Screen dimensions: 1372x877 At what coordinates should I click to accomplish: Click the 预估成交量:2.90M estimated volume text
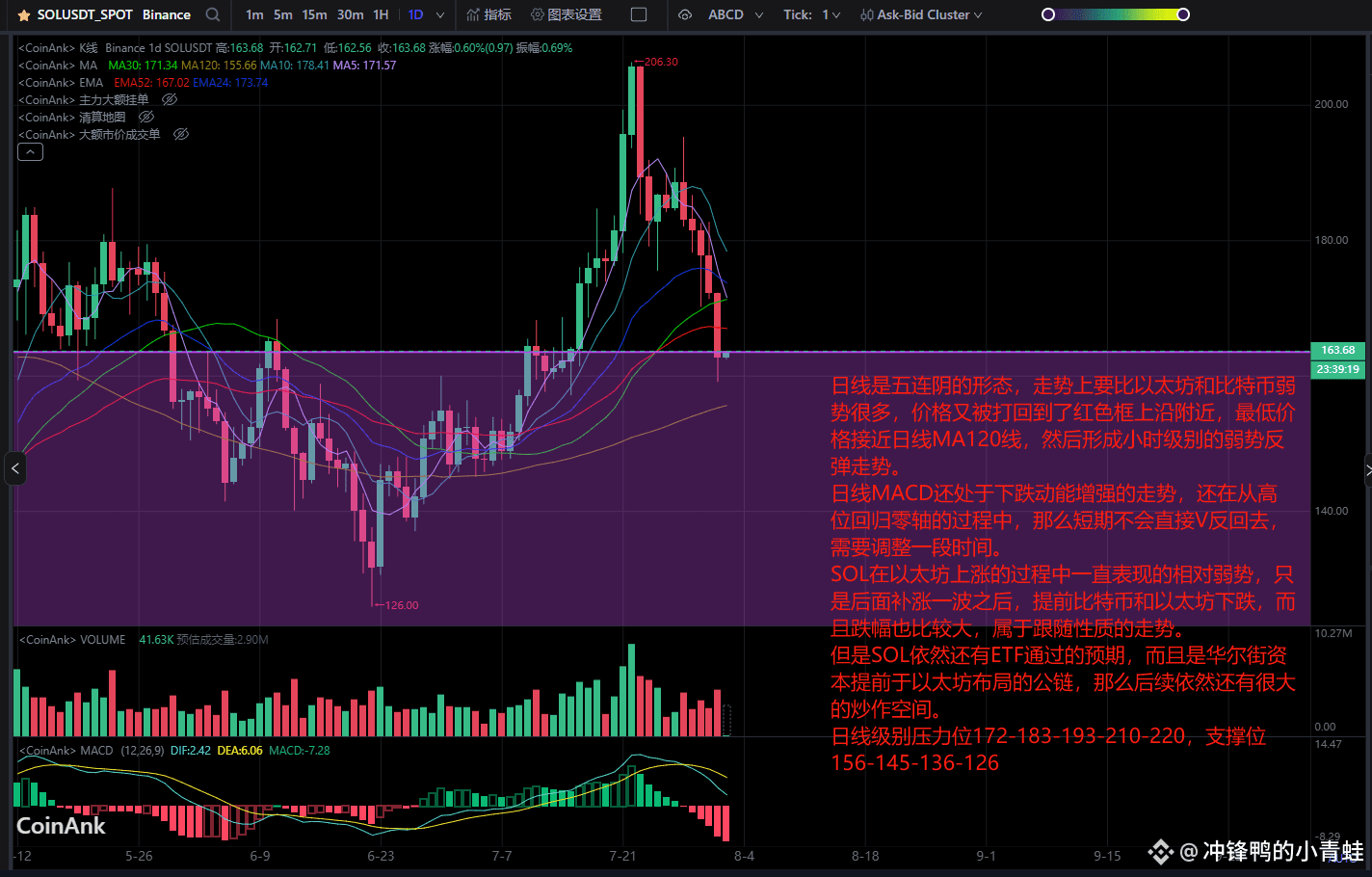pyautogui.click(x=223, y=639)
